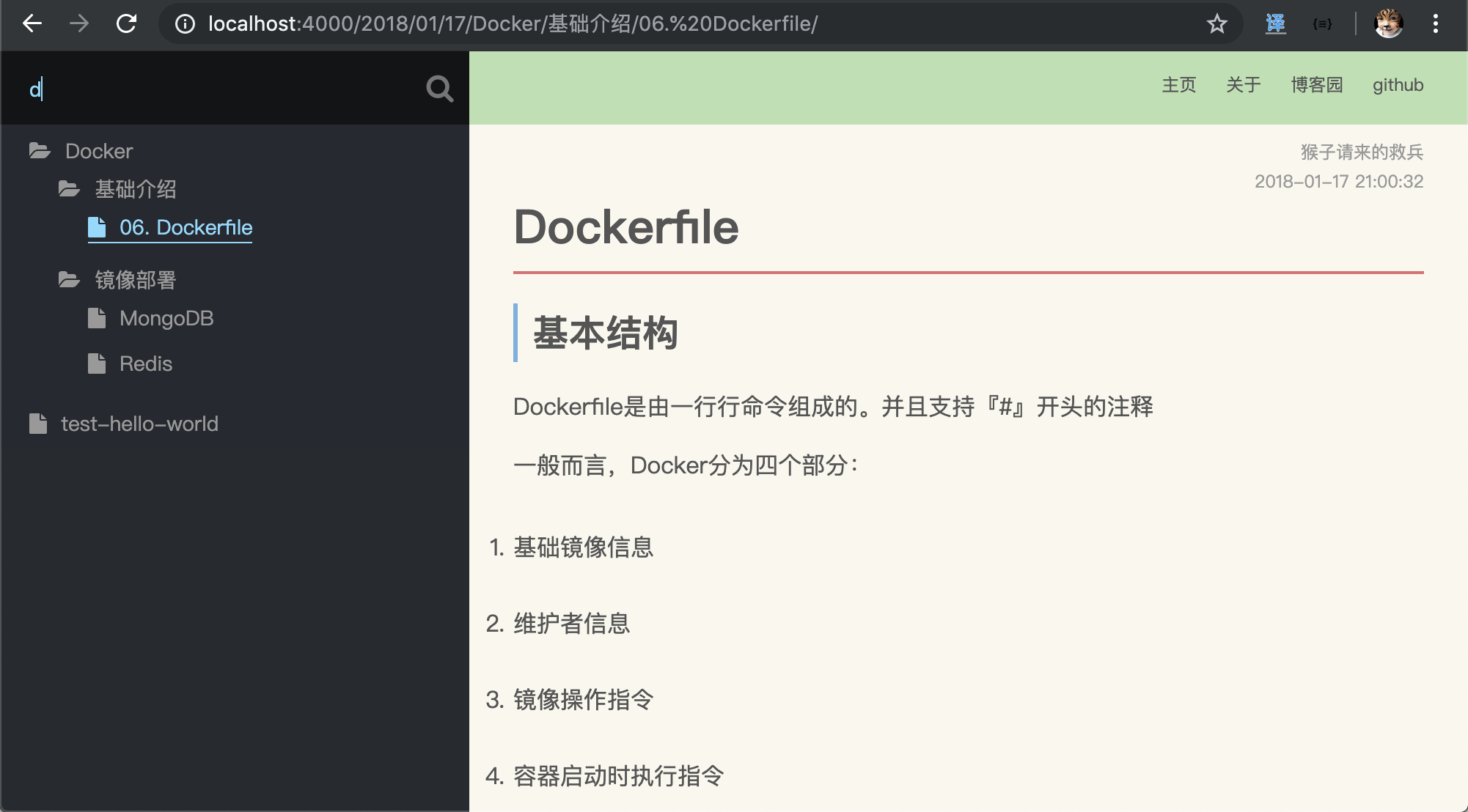Visit the 博客园 link

point(1317,85)
